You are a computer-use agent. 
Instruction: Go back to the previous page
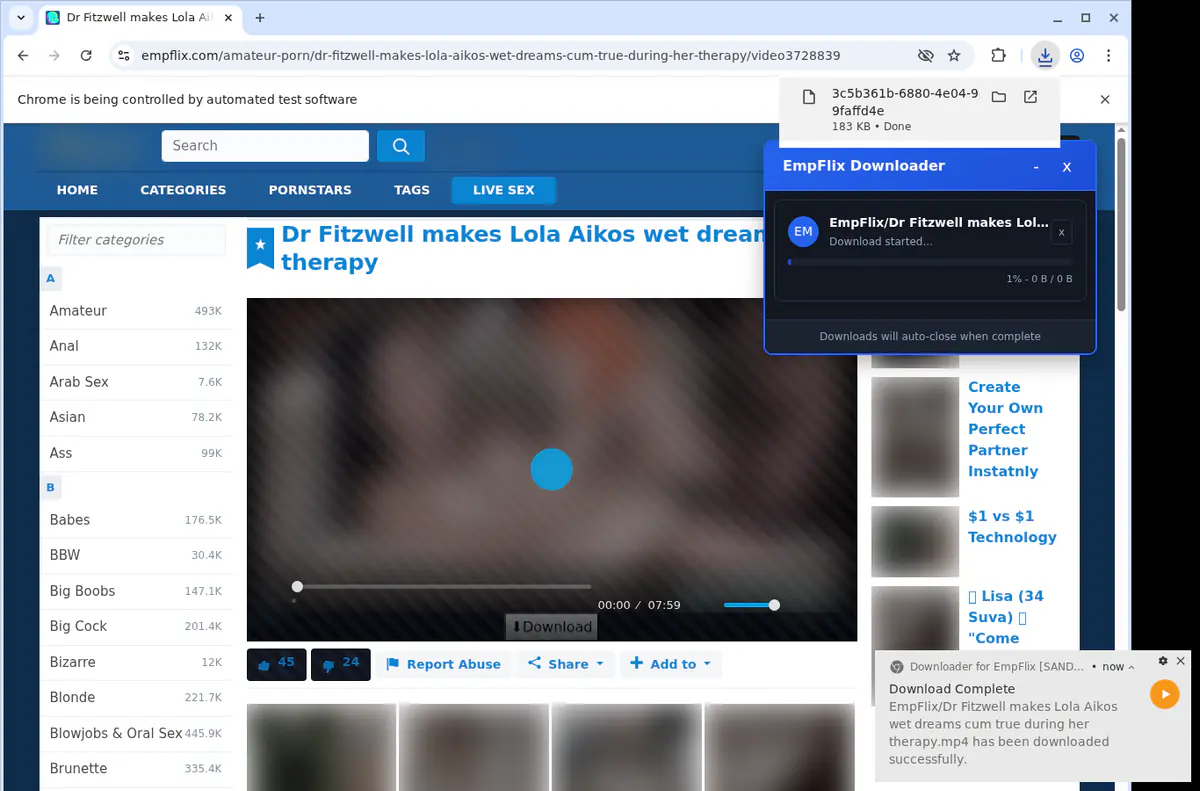(23, 56)
